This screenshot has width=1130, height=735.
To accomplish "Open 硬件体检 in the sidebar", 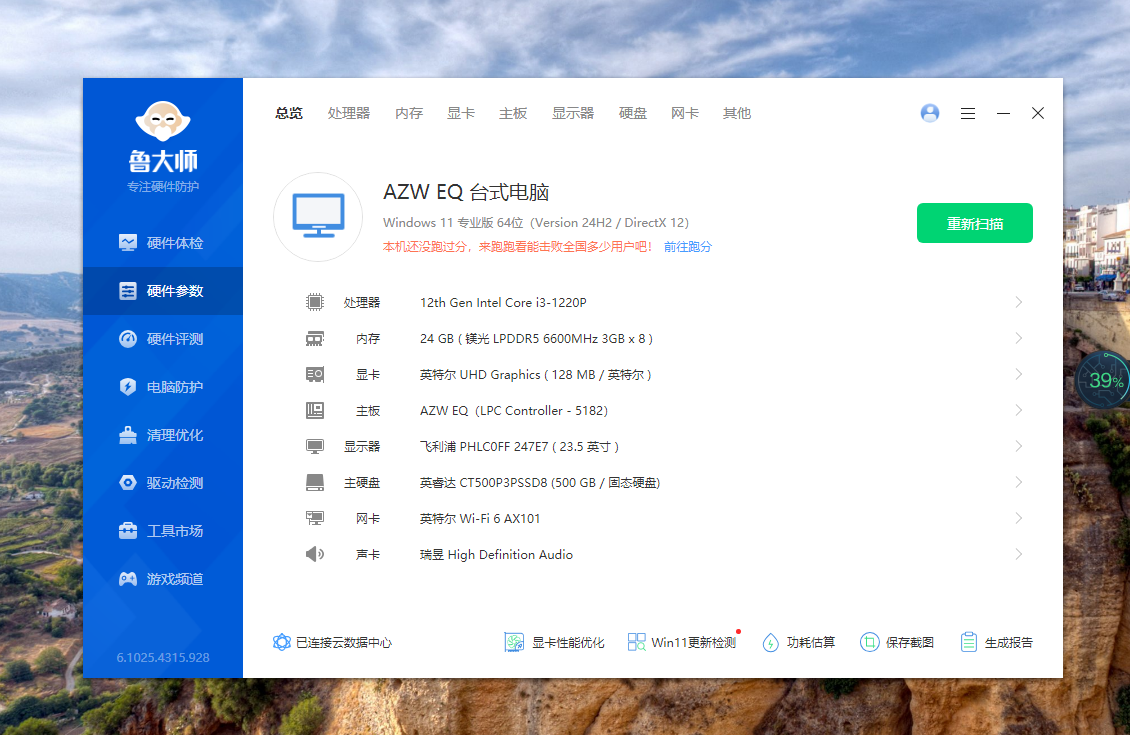I will (163, 243).
